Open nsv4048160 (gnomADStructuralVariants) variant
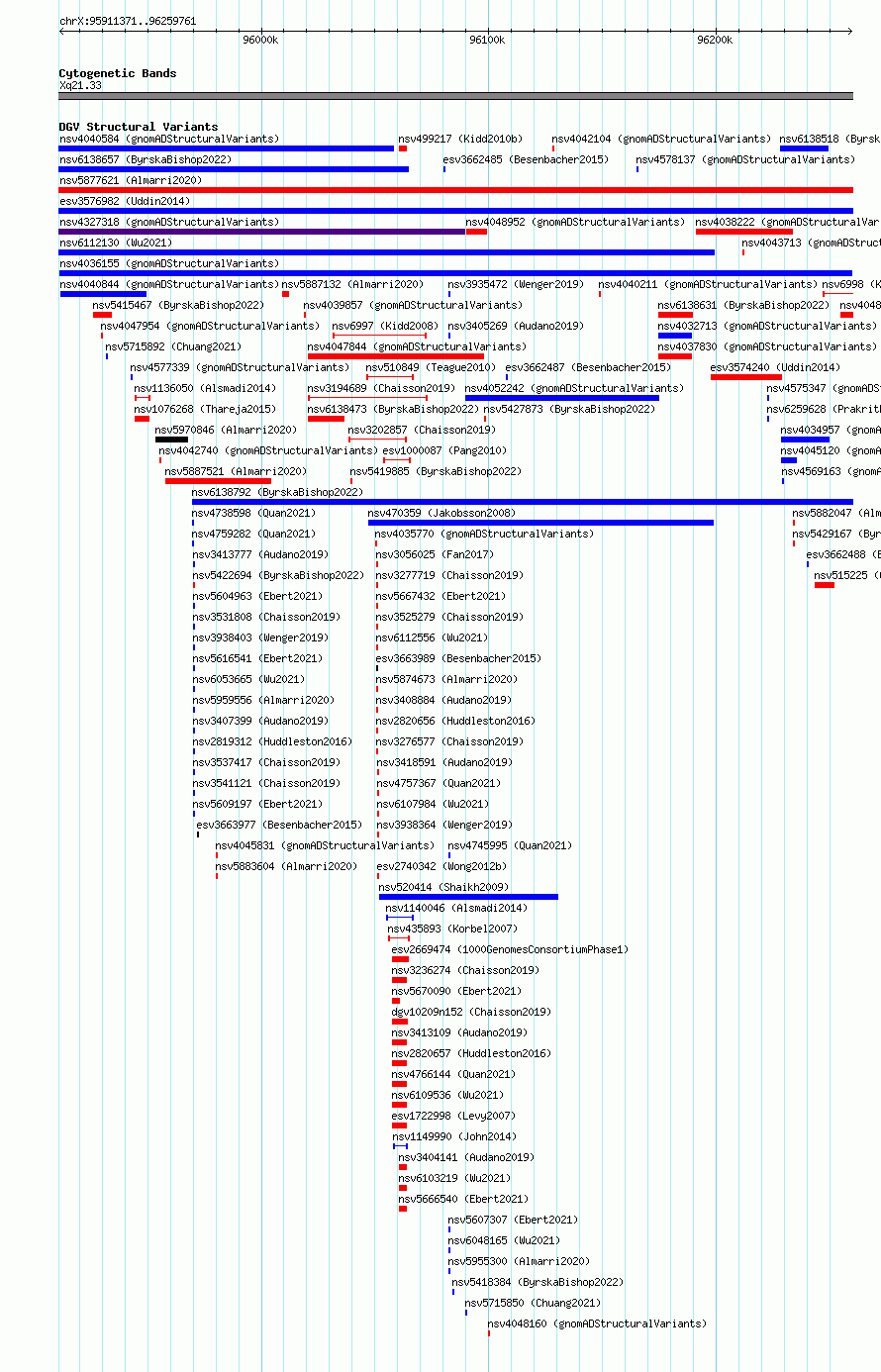 [597, 1323]
